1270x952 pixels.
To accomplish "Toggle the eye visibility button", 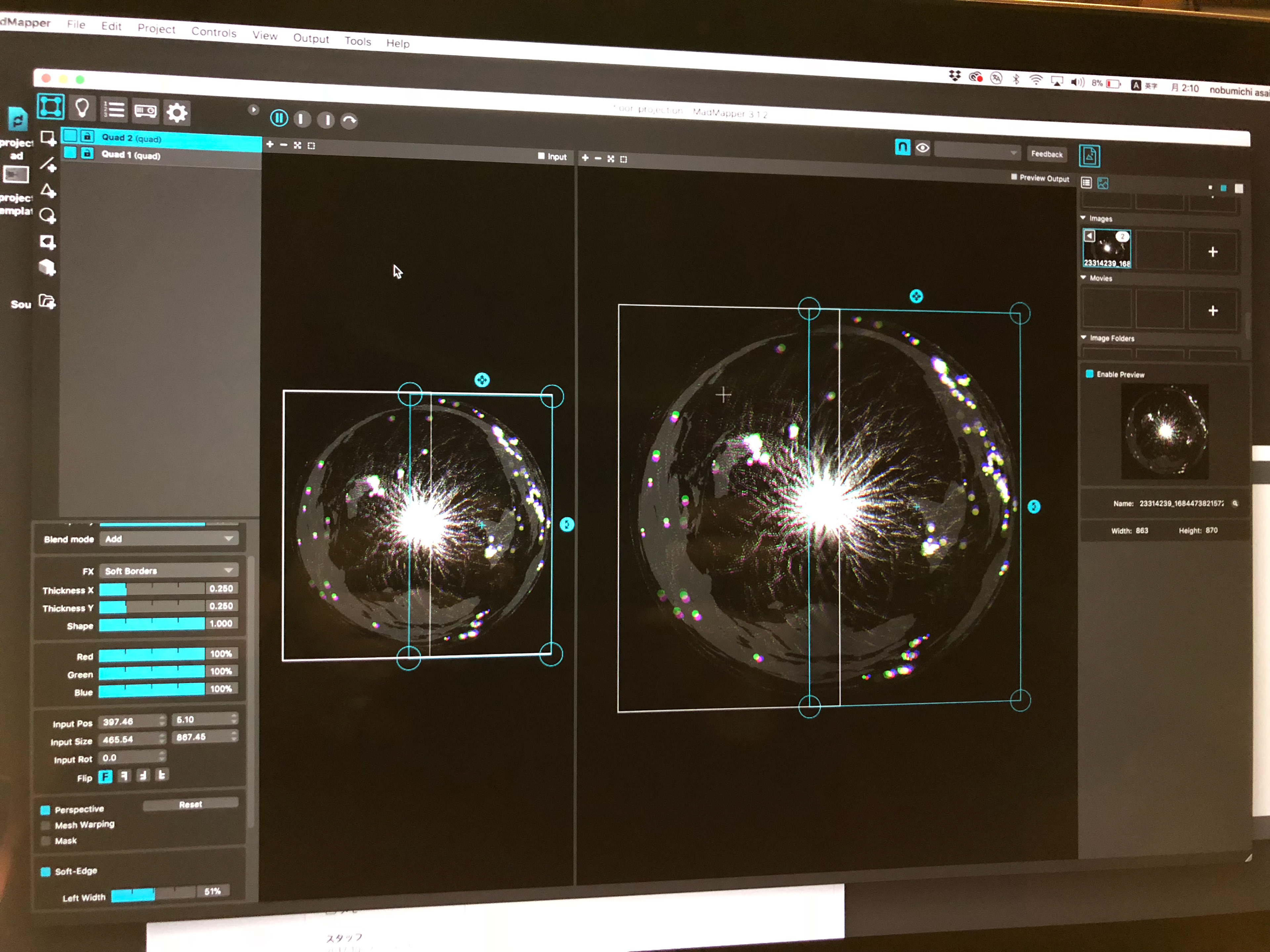I will 923,148.
